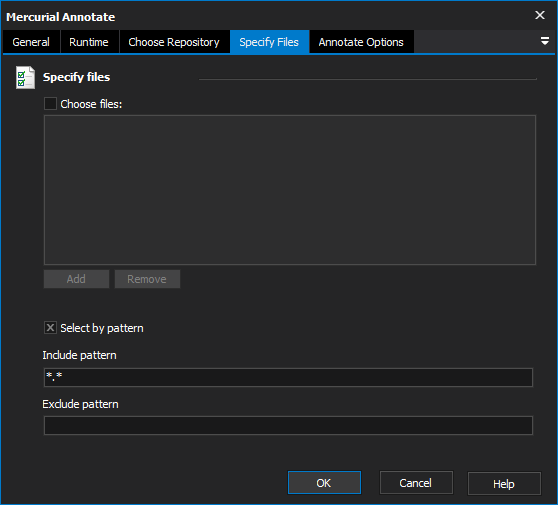This screenshot has height=505, width=558.
Task: Click inside the Choose files list box
Action: point(290,190)
